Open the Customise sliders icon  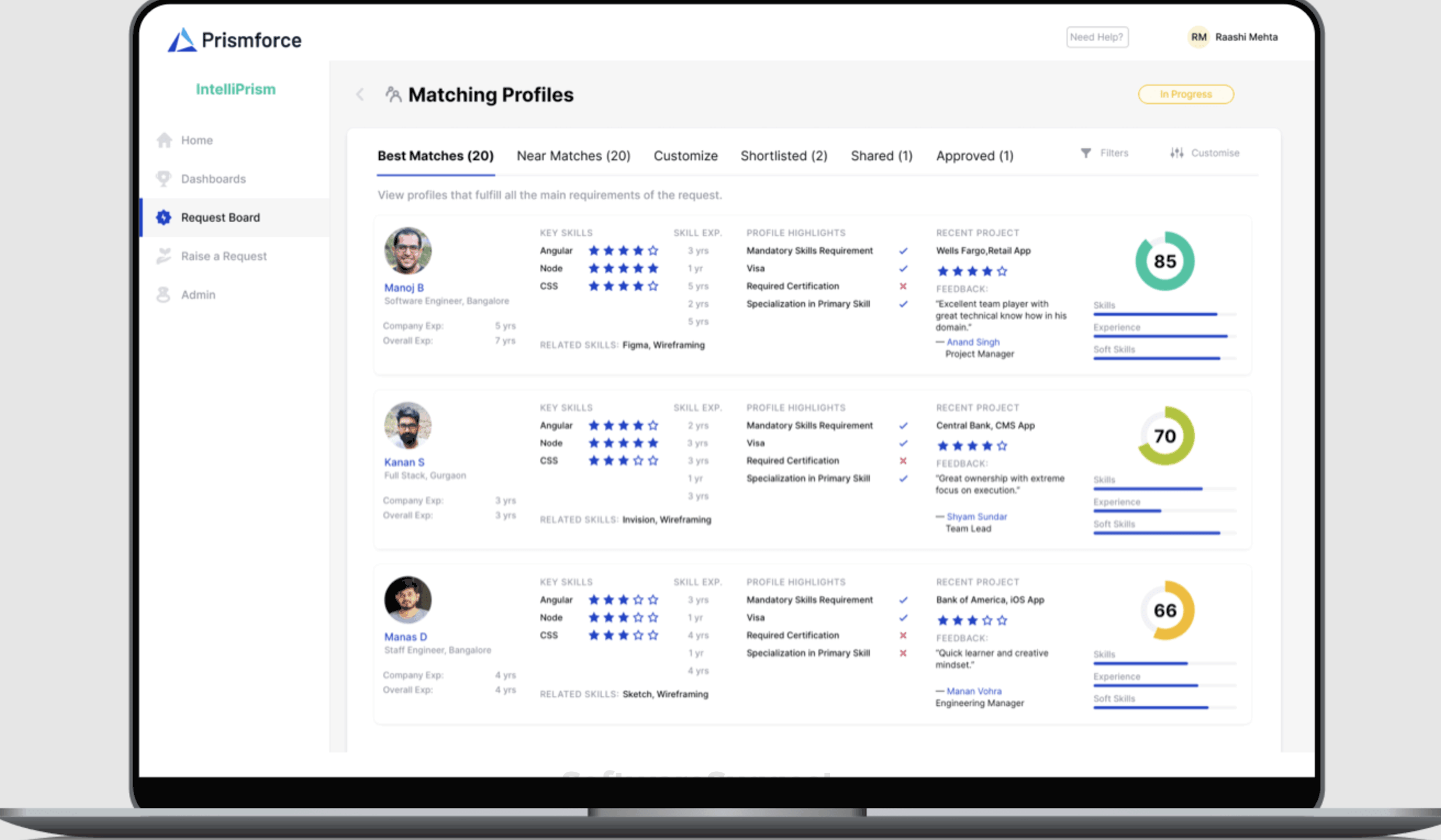(1177, 153)
